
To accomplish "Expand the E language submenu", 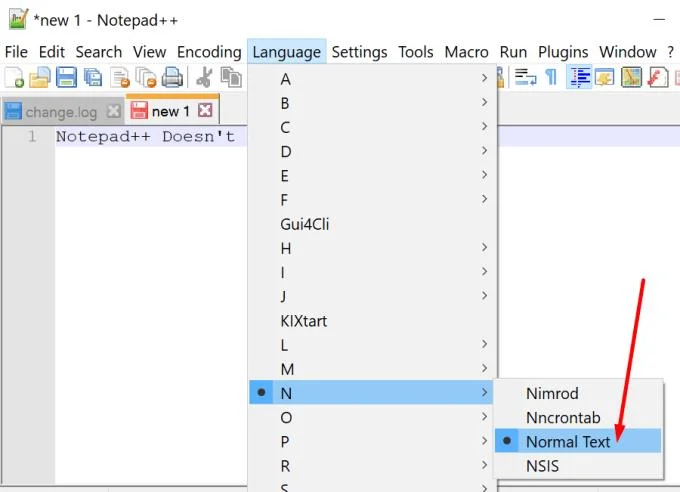I will 372,176.
